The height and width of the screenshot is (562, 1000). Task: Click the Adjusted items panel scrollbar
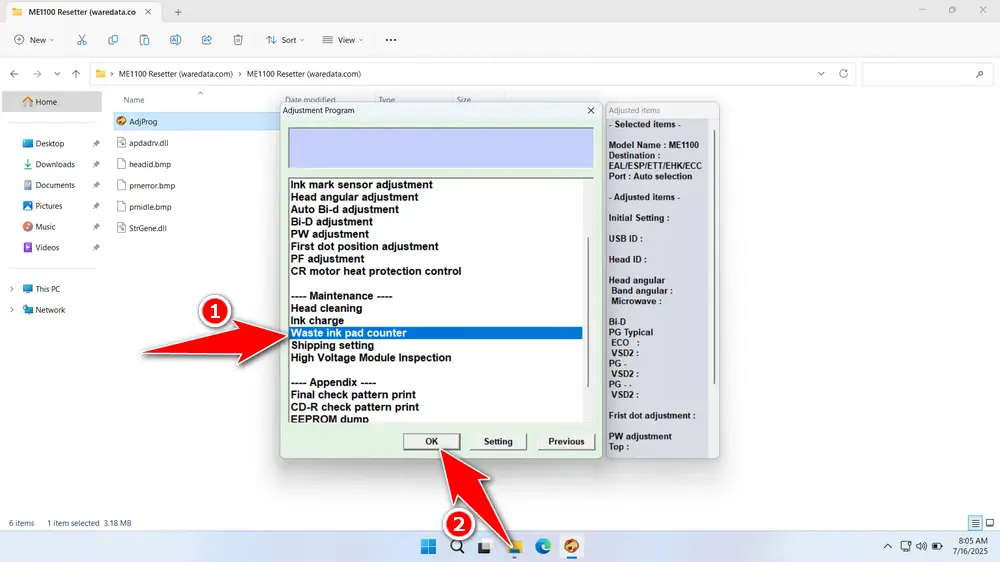click(714, 256)
